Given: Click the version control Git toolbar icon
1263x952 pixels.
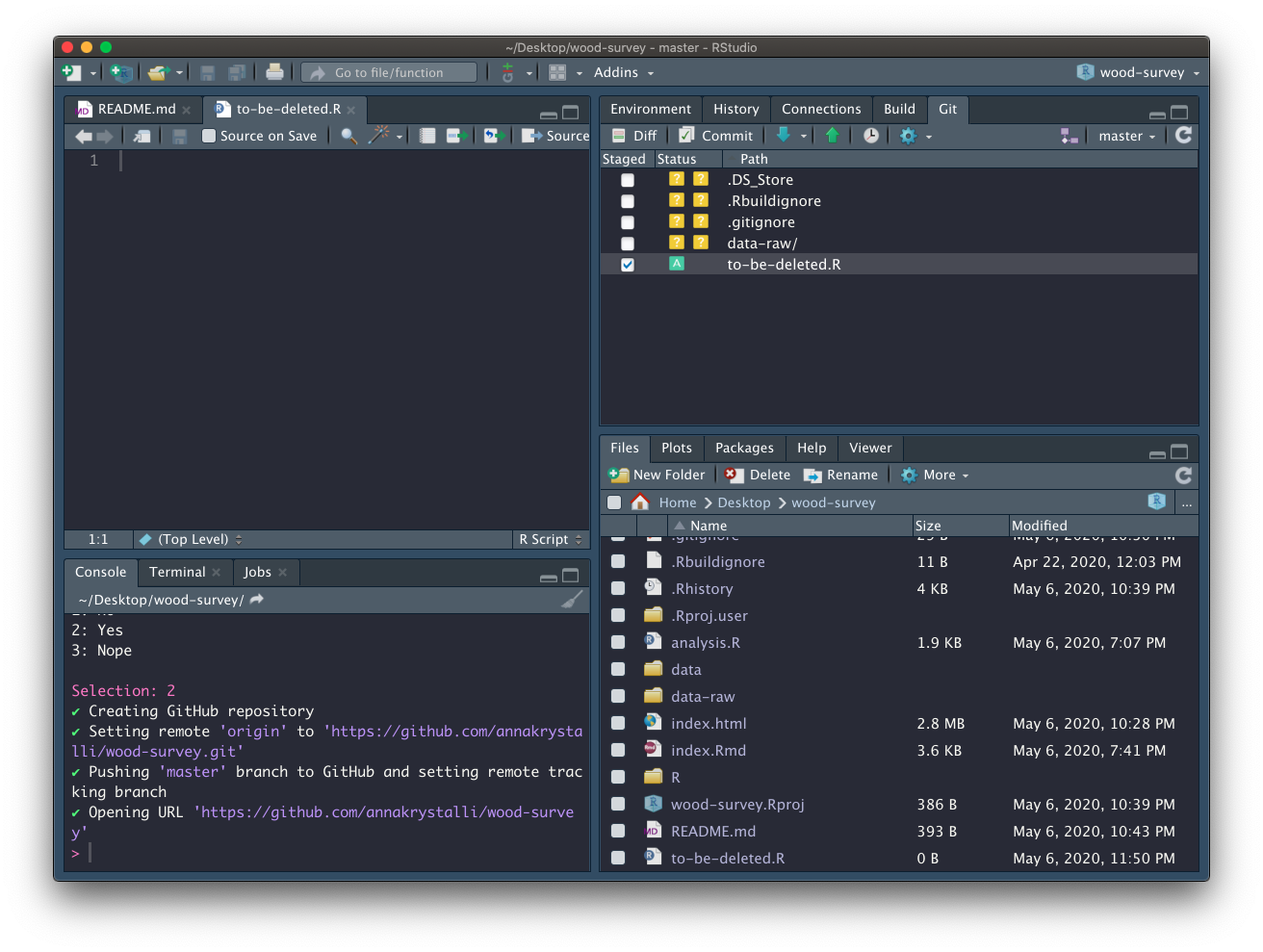Looking at the screenshot, I should [508, 72].
